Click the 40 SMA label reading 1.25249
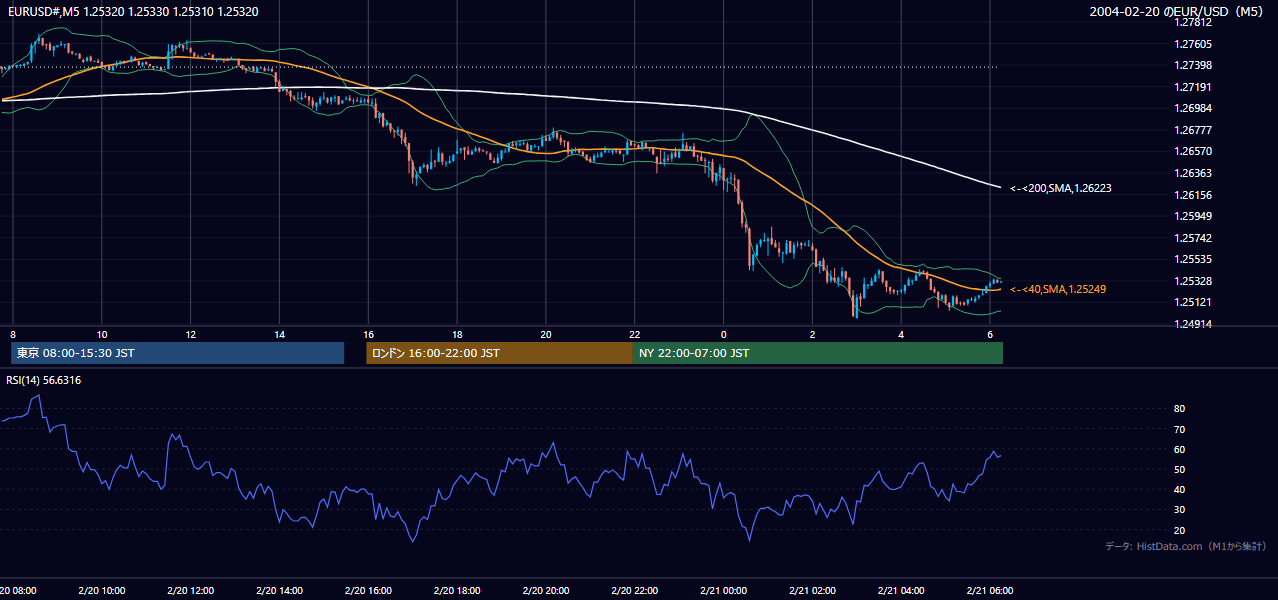Viewport: 1278px width, 600px height. [x=1057, y=289]
